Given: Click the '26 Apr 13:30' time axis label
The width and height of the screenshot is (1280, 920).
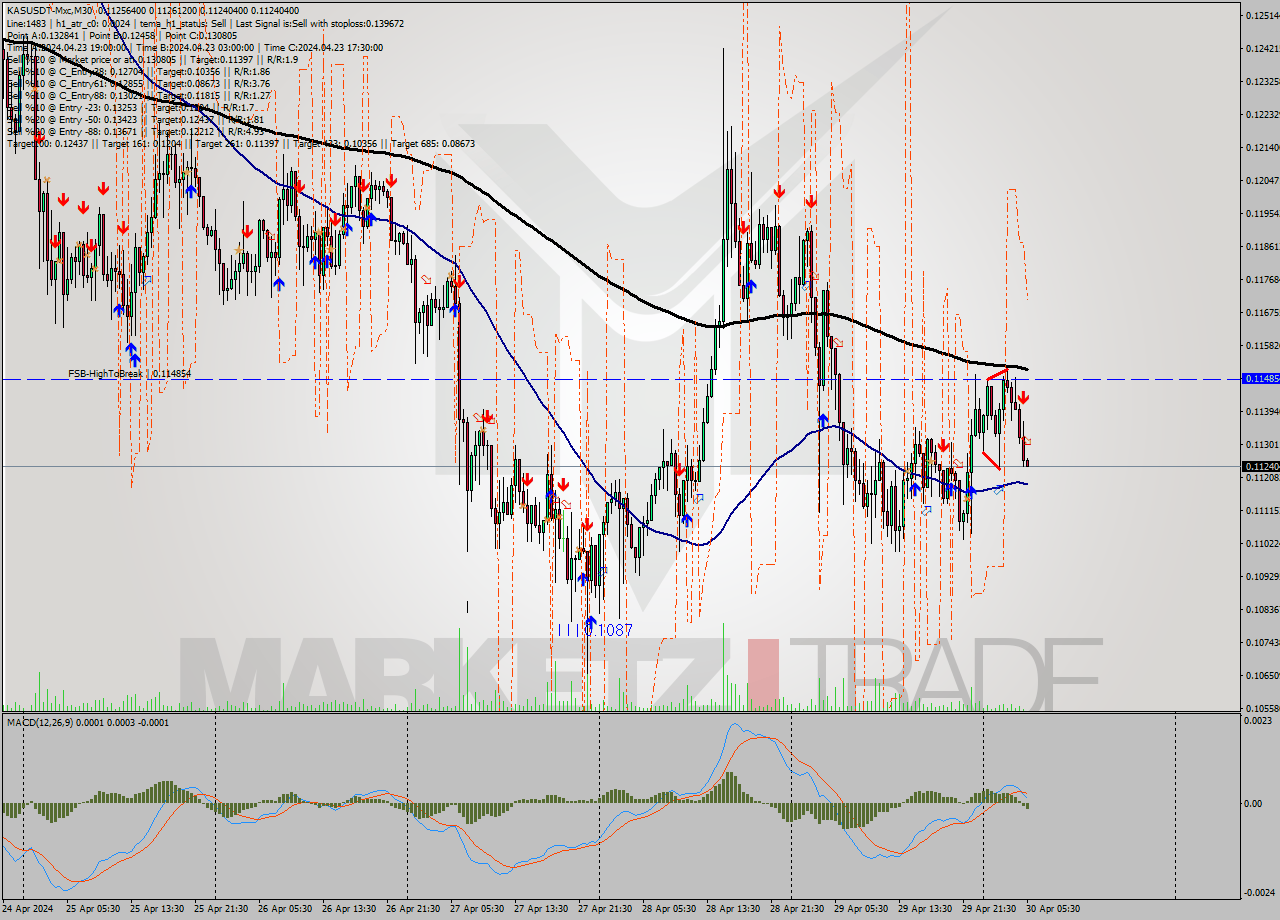Looking at the screenshot, I should [x=349, y=909].
